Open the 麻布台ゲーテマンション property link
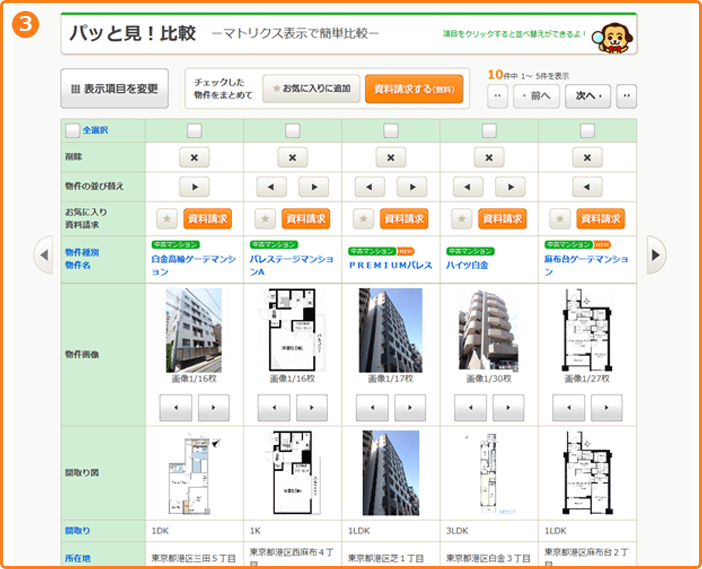This screenshot has width=702, height=569. (586, 265)
